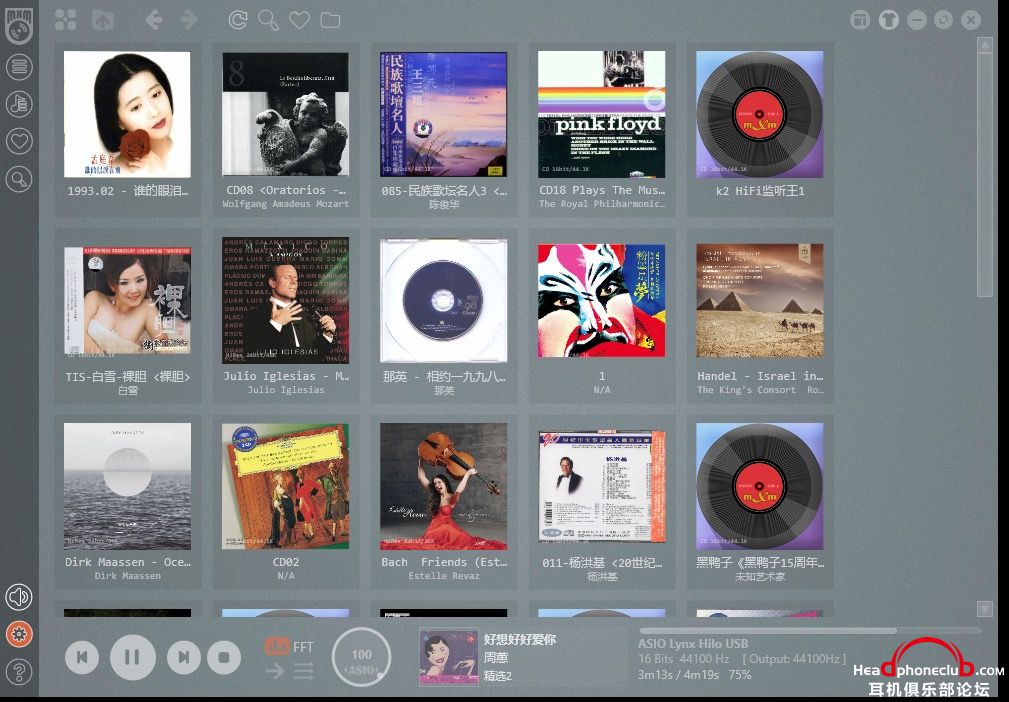Open the folder browse icon in the top toolbar

coord(330,20)
